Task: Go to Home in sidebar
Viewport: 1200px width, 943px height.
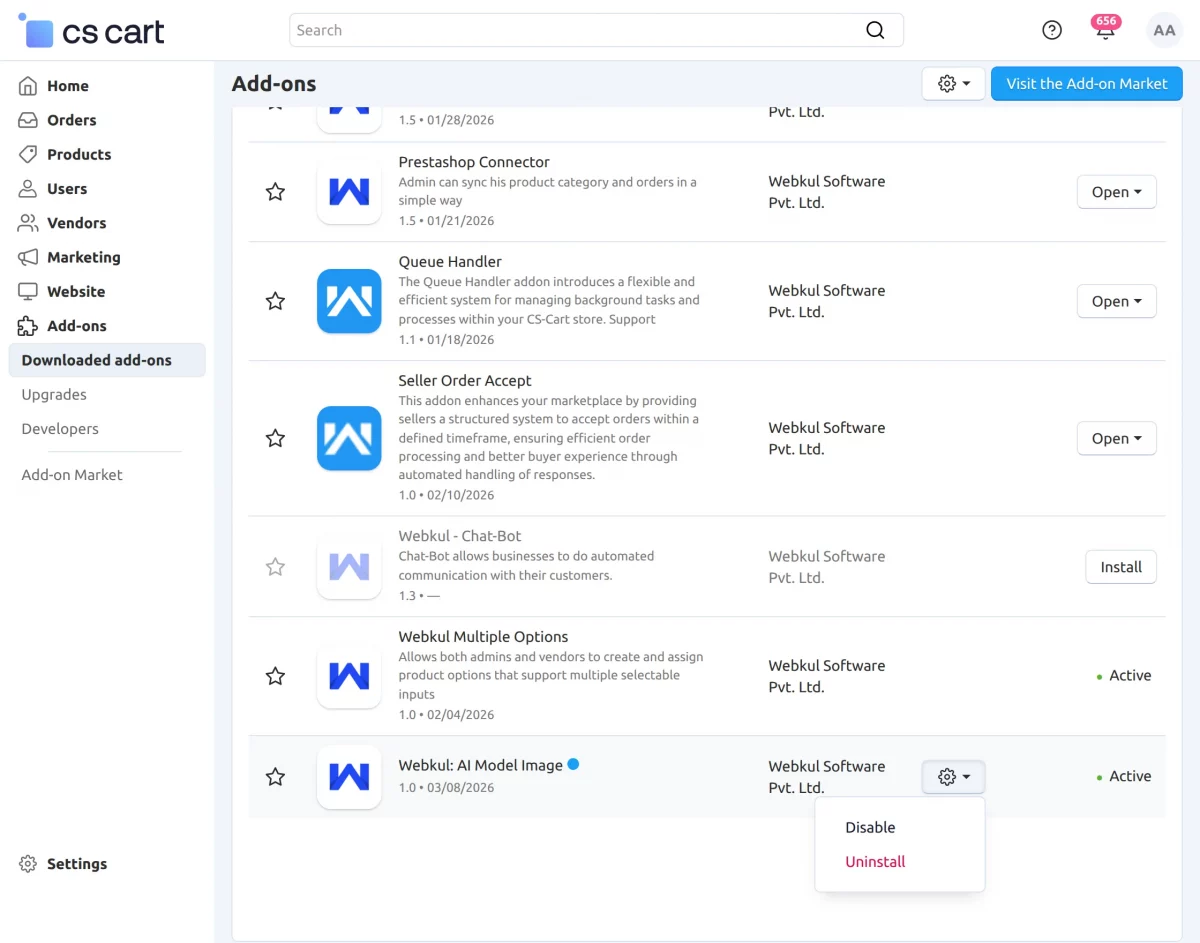Action: (x=68, y=86)
